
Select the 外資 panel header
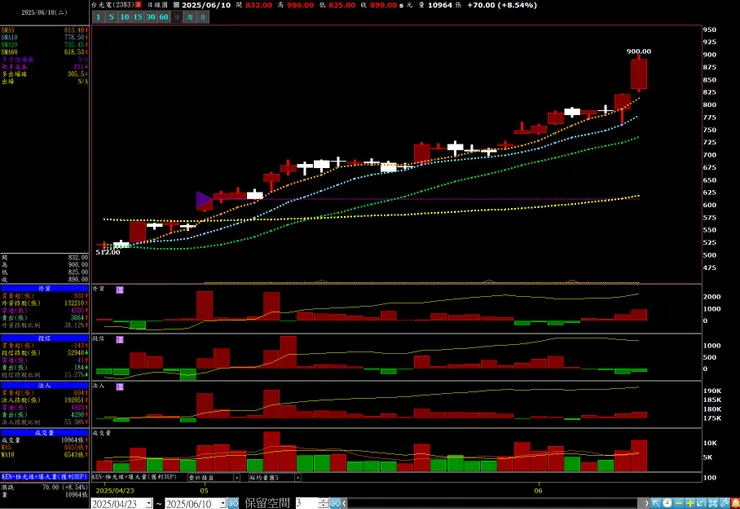click(x=44, y=288)
